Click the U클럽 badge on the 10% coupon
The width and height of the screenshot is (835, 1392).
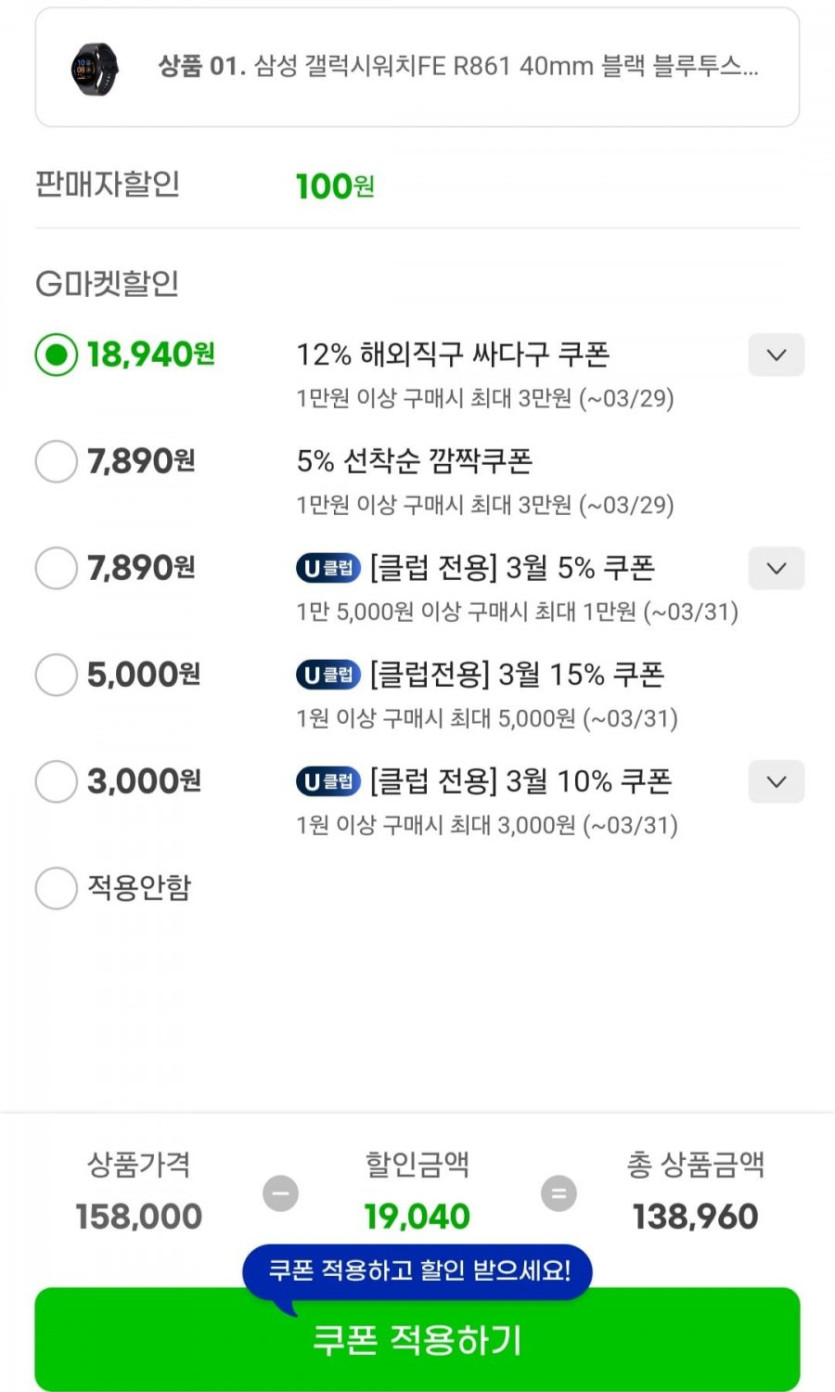click(328, 781)
